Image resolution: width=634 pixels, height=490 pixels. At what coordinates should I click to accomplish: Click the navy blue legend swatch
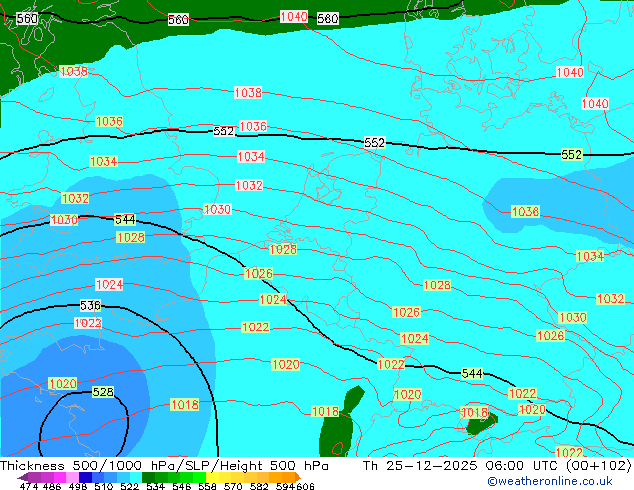[x=85, y=477]
